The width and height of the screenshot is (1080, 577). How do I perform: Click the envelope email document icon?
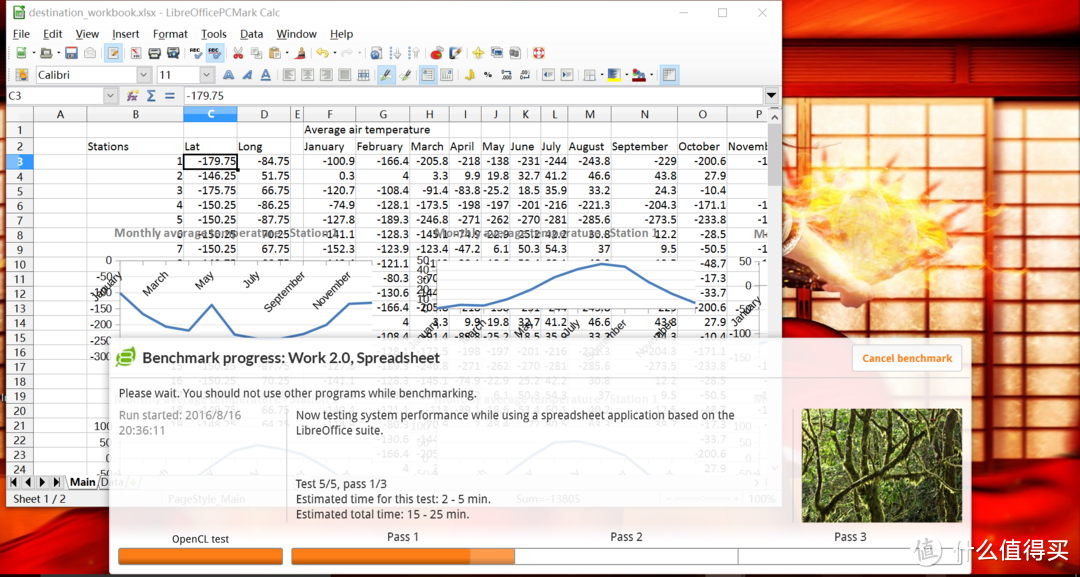point(90,53)
